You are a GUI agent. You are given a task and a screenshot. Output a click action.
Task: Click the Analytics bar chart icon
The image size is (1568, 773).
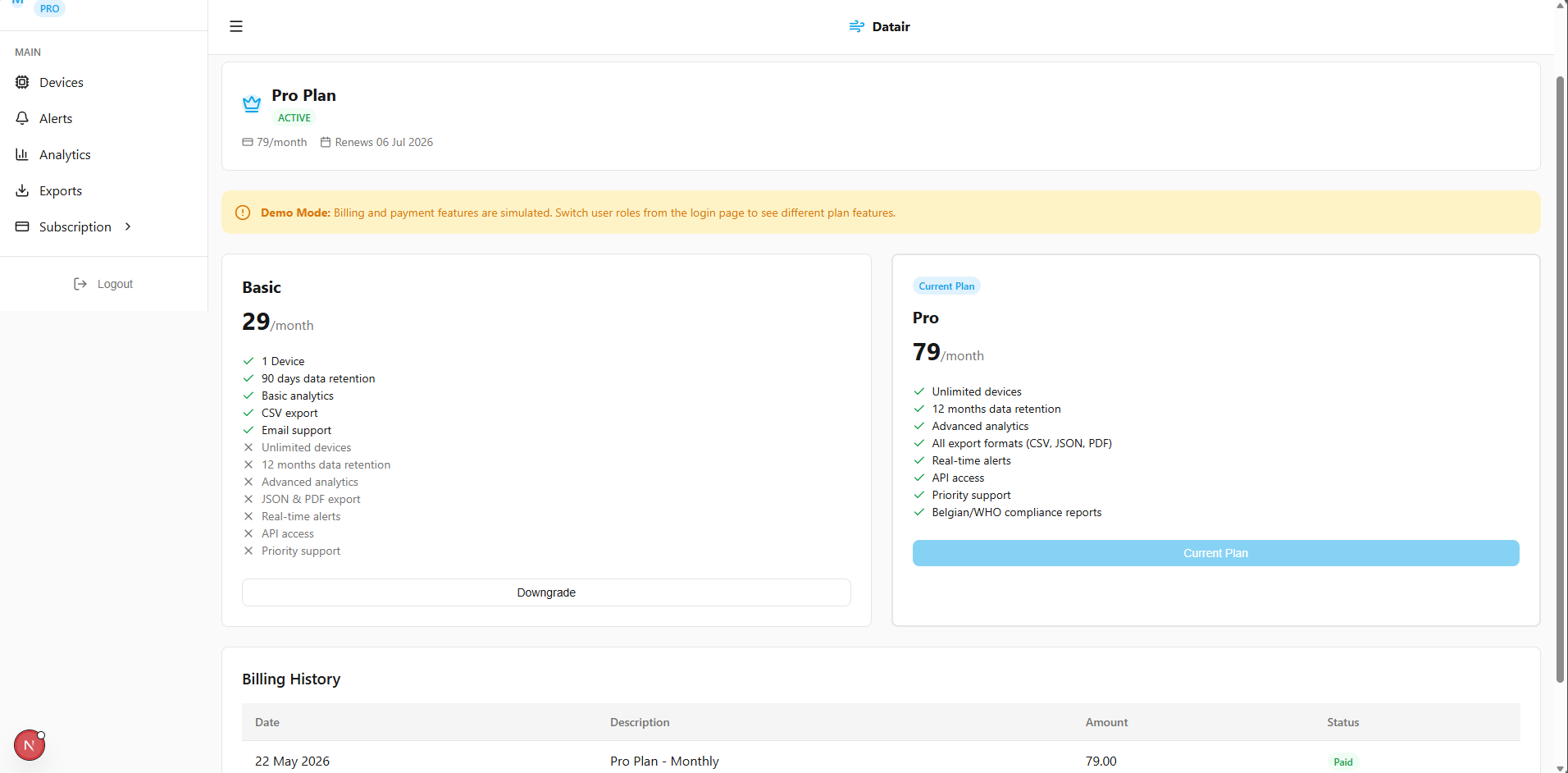22,154
